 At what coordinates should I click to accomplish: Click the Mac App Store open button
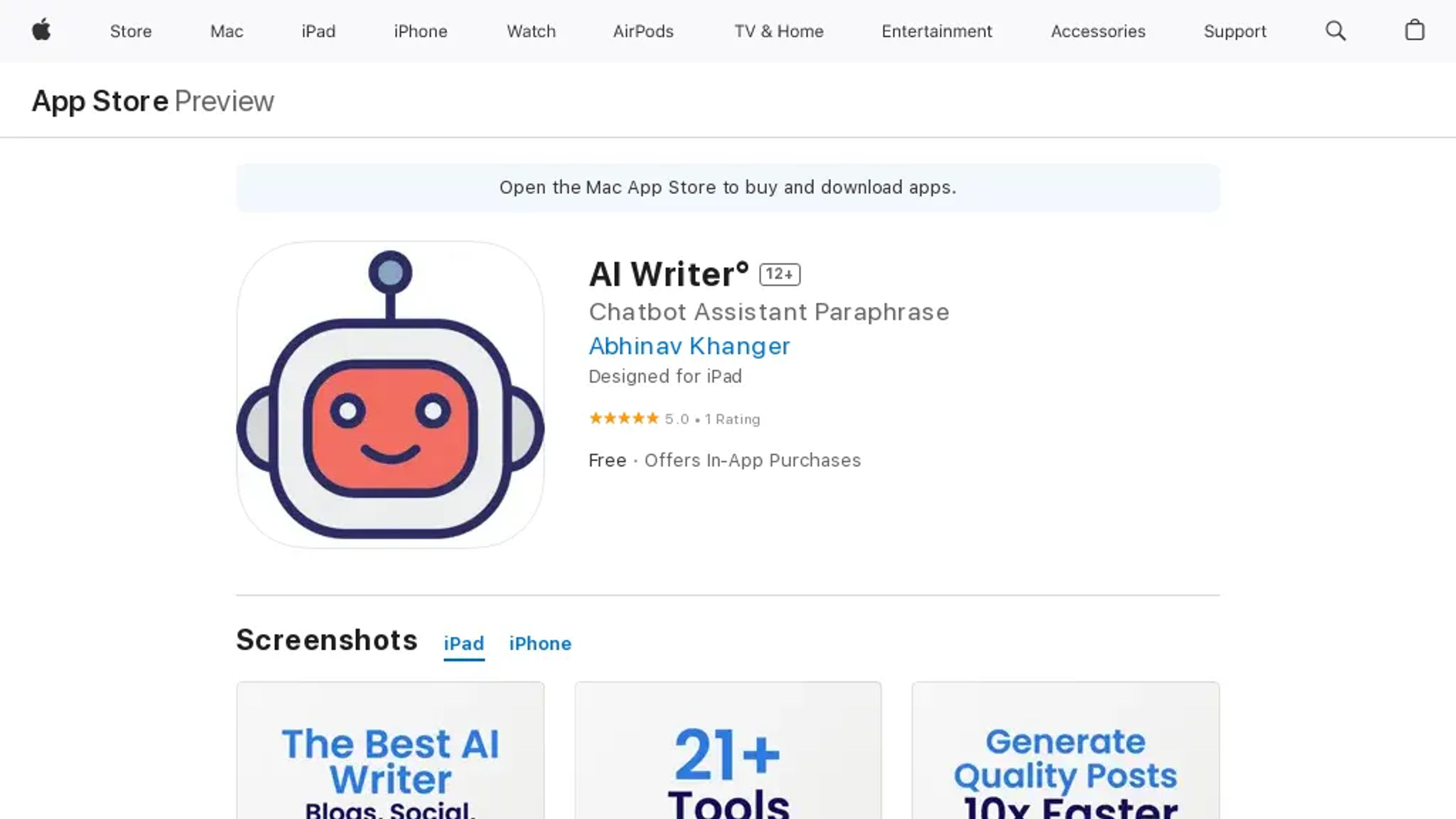click(x=728, y=187)
